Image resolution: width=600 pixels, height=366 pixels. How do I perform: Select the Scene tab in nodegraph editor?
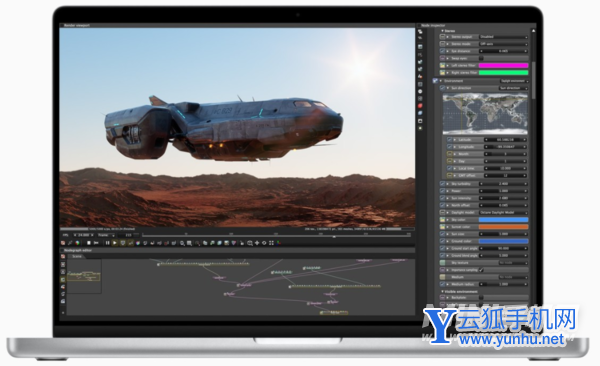pos(77,256)
